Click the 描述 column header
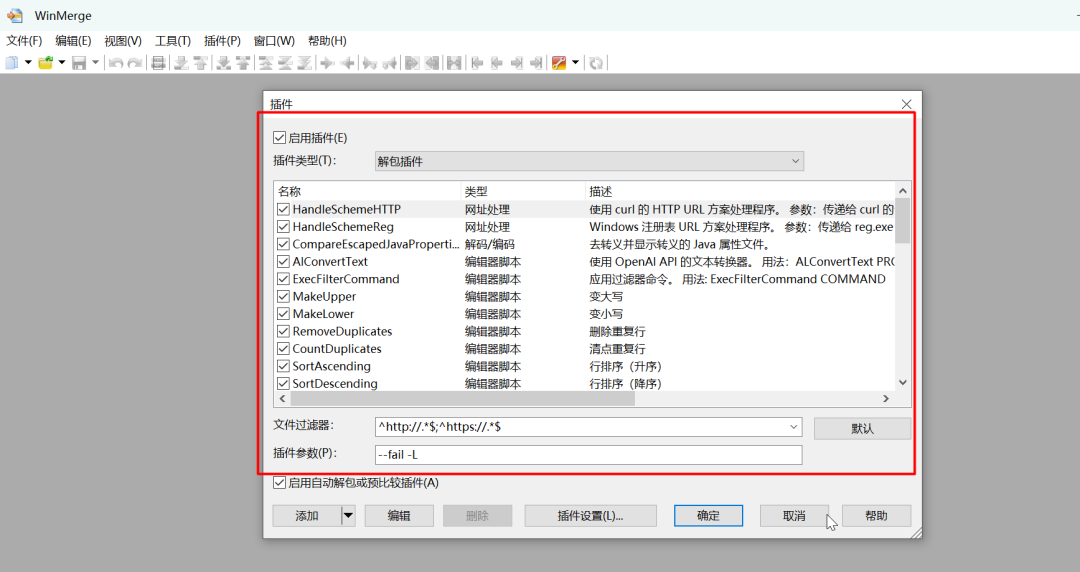This screenshot has width=1080, height=572. click(740, 191)
